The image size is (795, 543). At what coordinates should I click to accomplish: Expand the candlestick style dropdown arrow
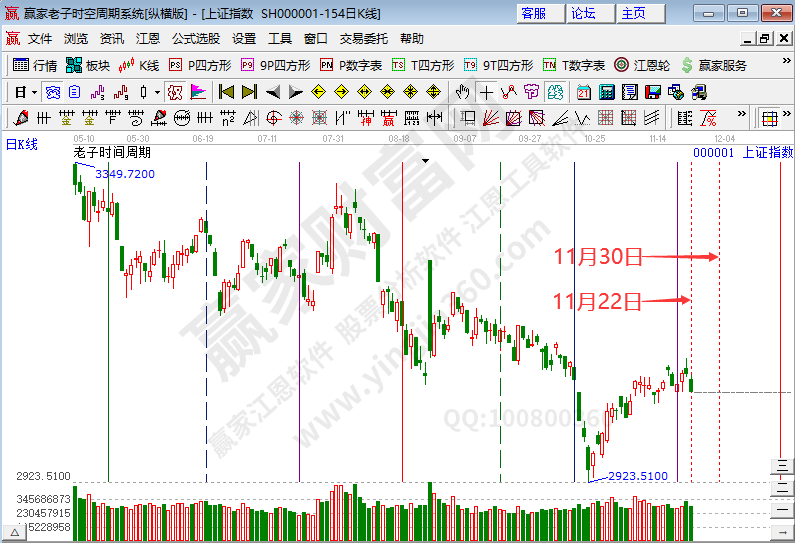coord(156,92)
